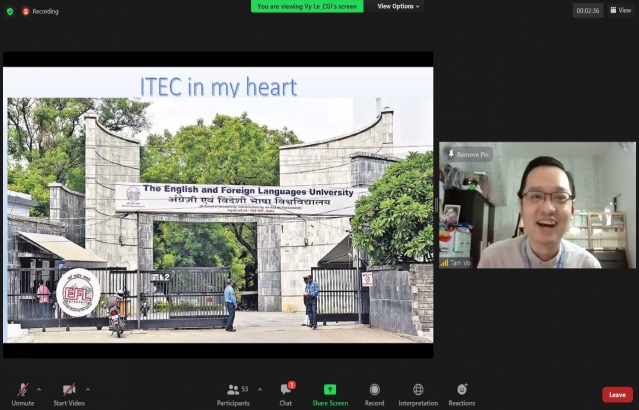Leave the meeting
639x410 pixels.
tap(617, 395)
